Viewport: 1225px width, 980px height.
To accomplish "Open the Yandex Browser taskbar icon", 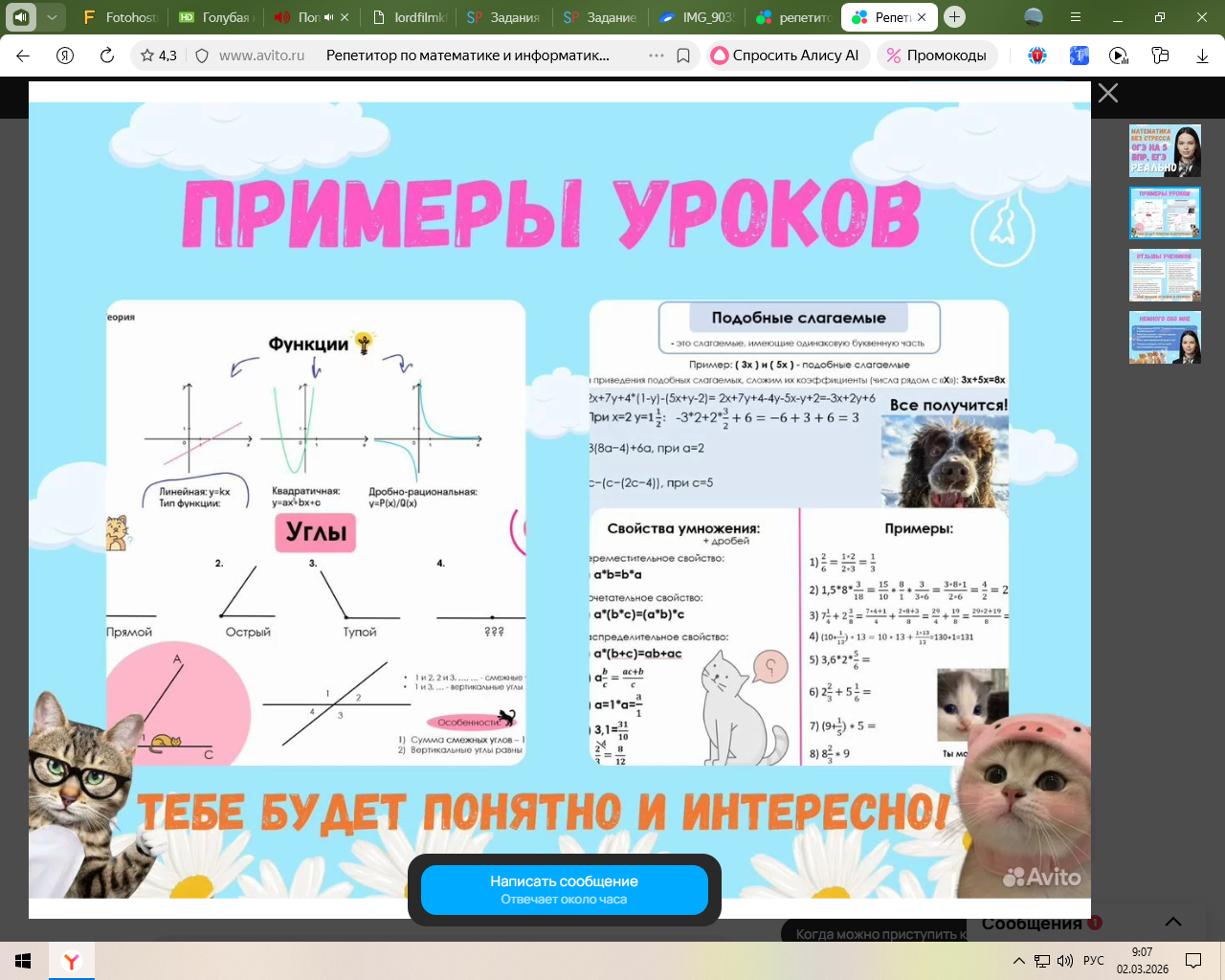I will point(71,961).
